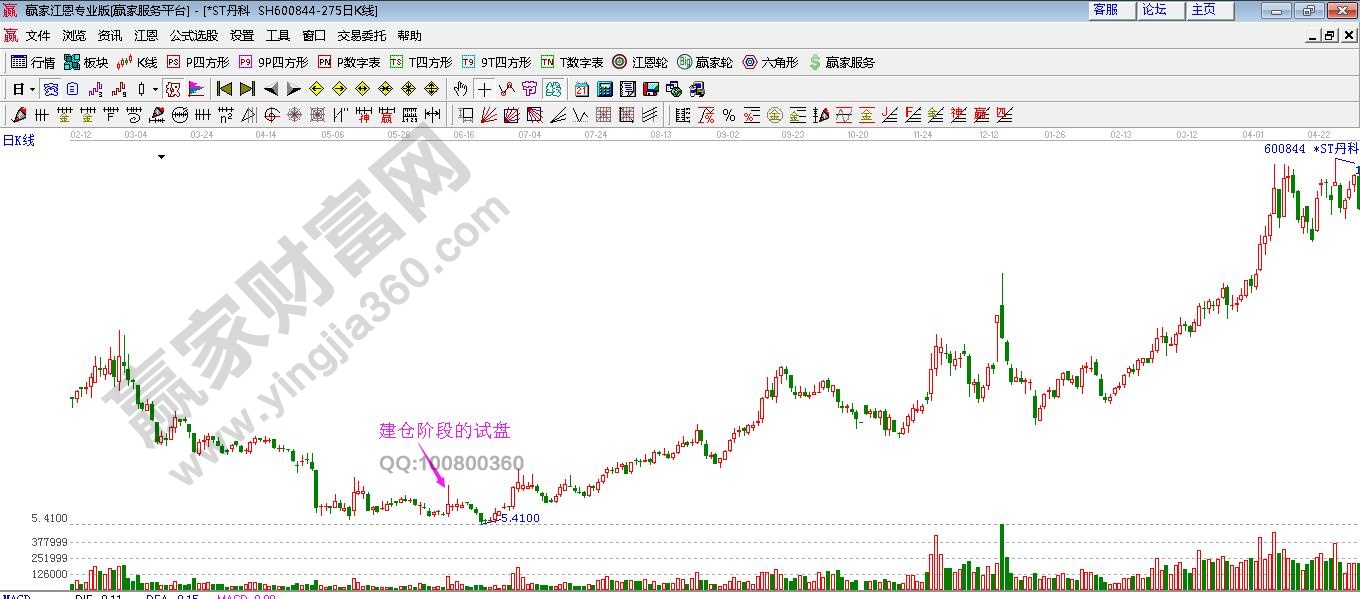
Task: Open the 六角形 hexagon chart tool
Action: tap(770, 62)
